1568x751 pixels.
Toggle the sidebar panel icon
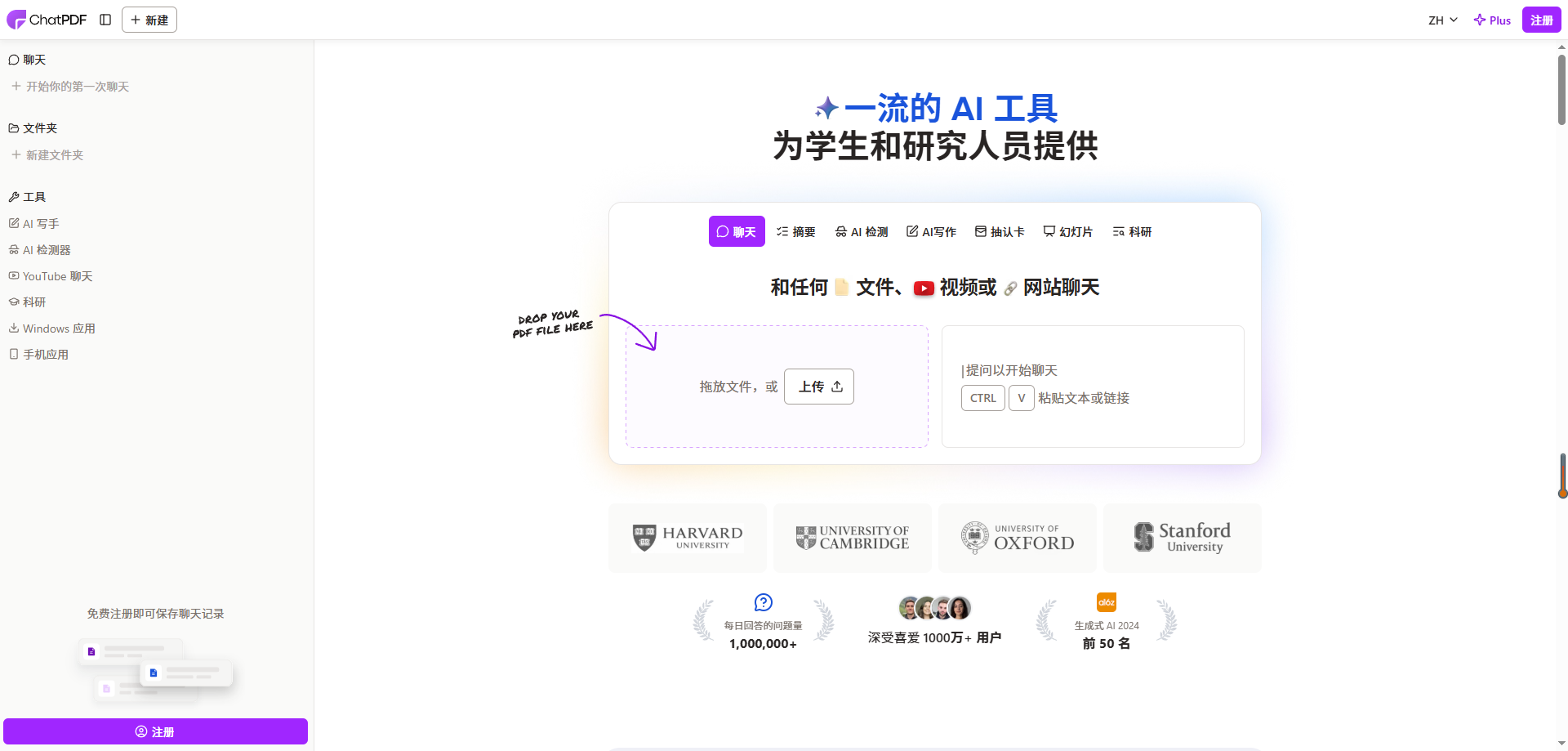pyautogui.click(x=105, y=20)
